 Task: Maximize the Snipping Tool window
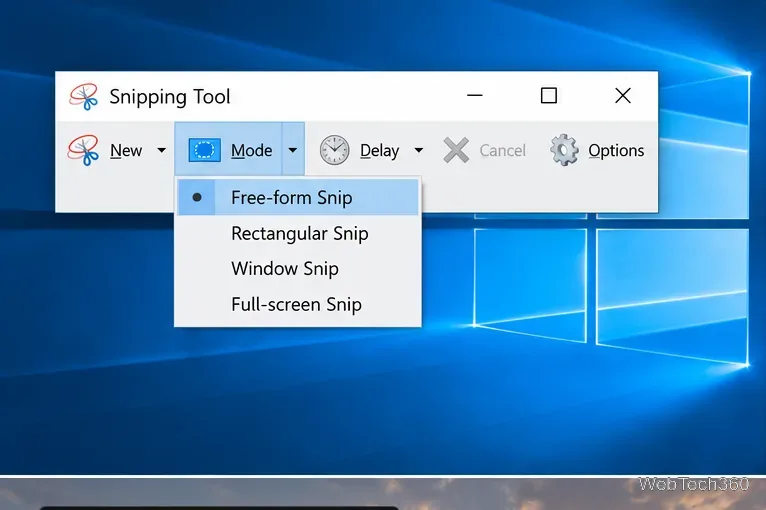point(549,96)
